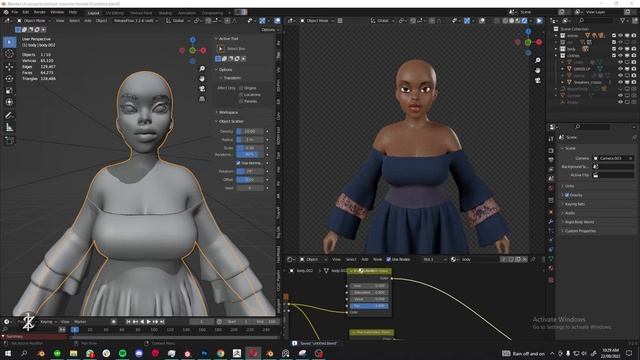The image size is (640, 360).
Task: Choose the Move tool in left toolbar
Action: [9, 67]
